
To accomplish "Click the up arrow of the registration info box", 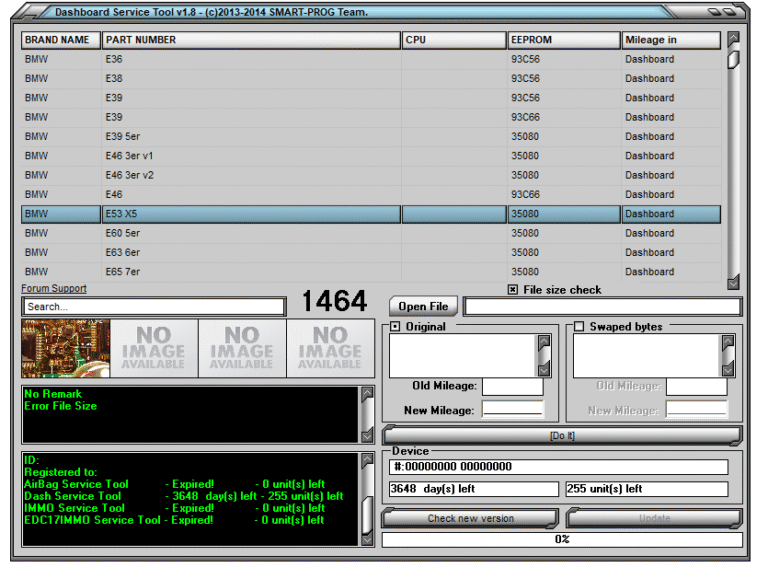I will (x=367, y=460).
